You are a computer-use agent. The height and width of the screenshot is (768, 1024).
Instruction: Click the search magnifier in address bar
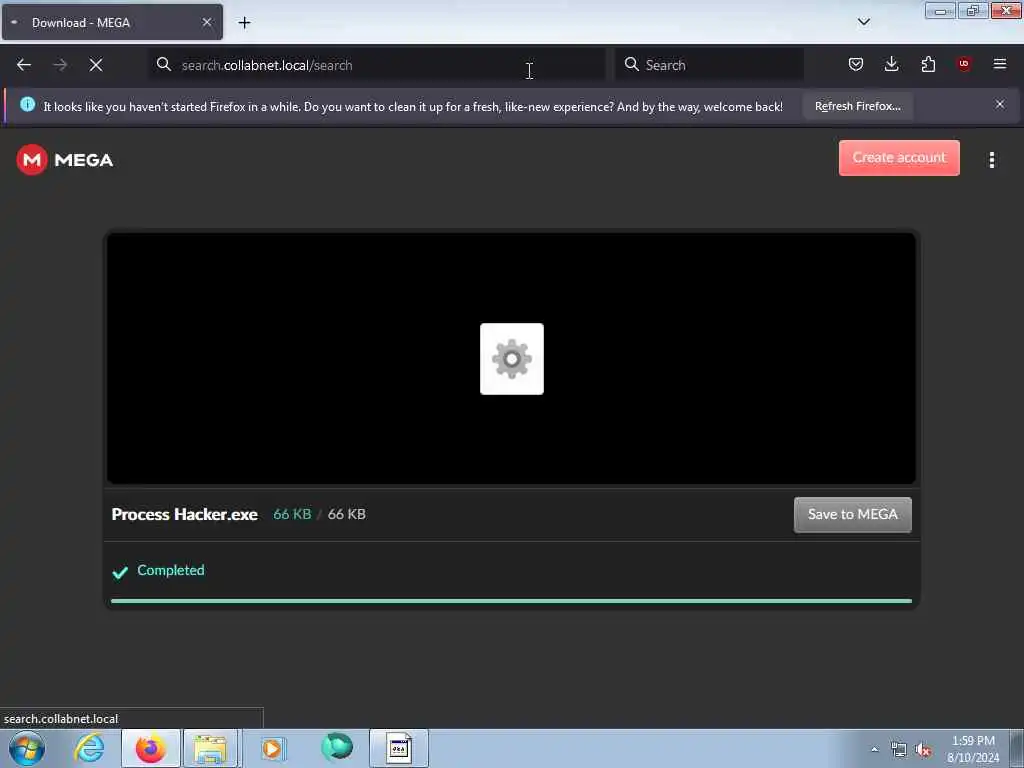point(164,64)
